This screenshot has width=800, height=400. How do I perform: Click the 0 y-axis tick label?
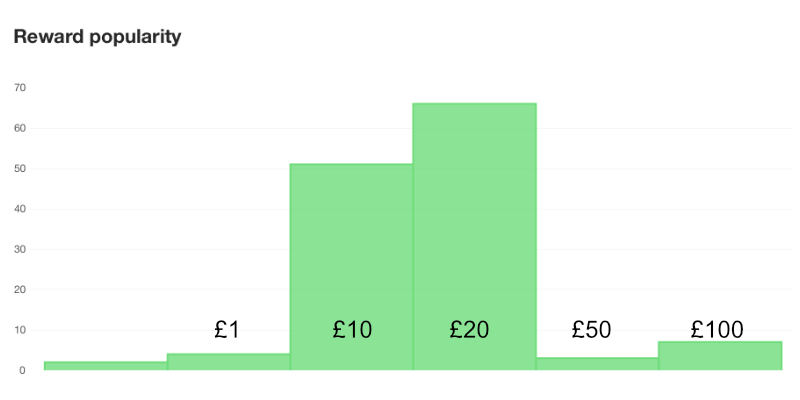pyautogui.click(x=22, y=370)
